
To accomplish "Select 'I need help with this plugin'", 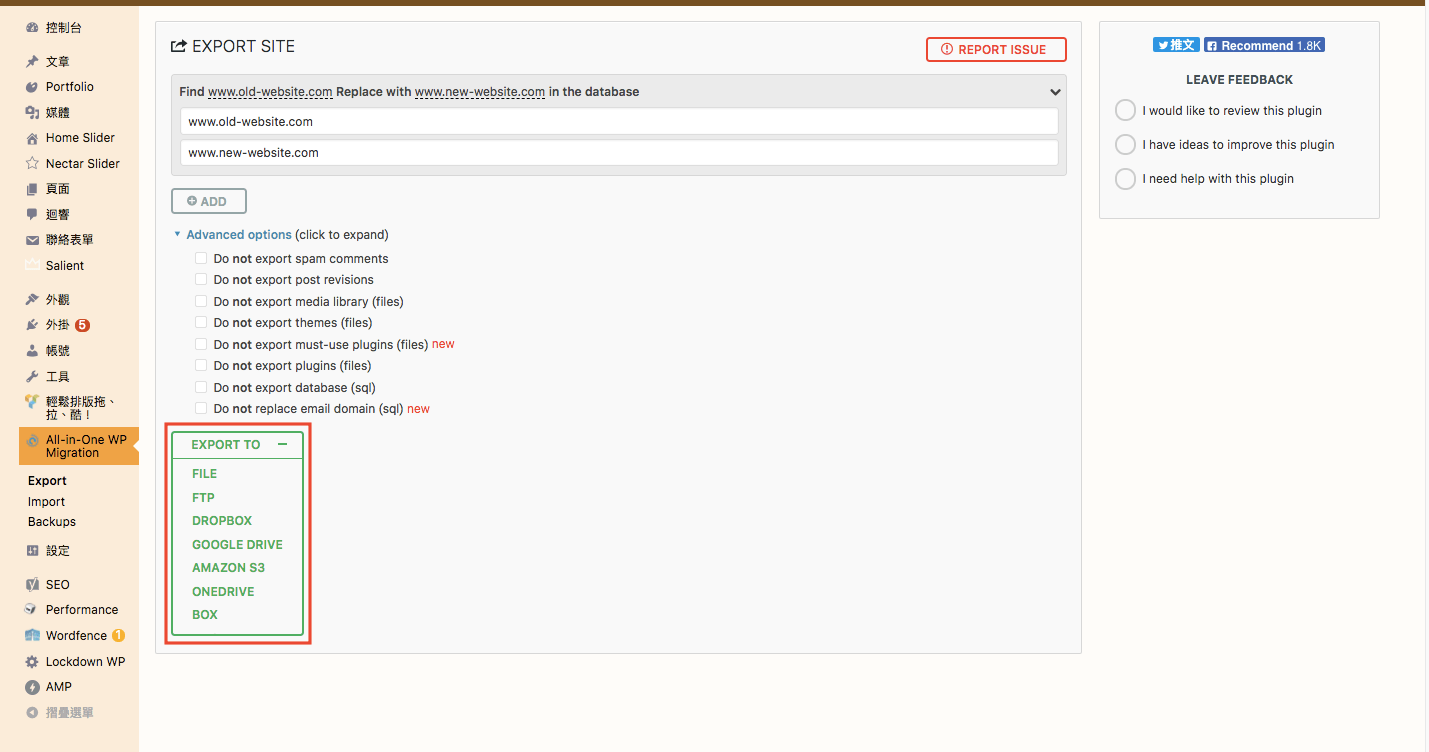I will tap(1125, 178).
